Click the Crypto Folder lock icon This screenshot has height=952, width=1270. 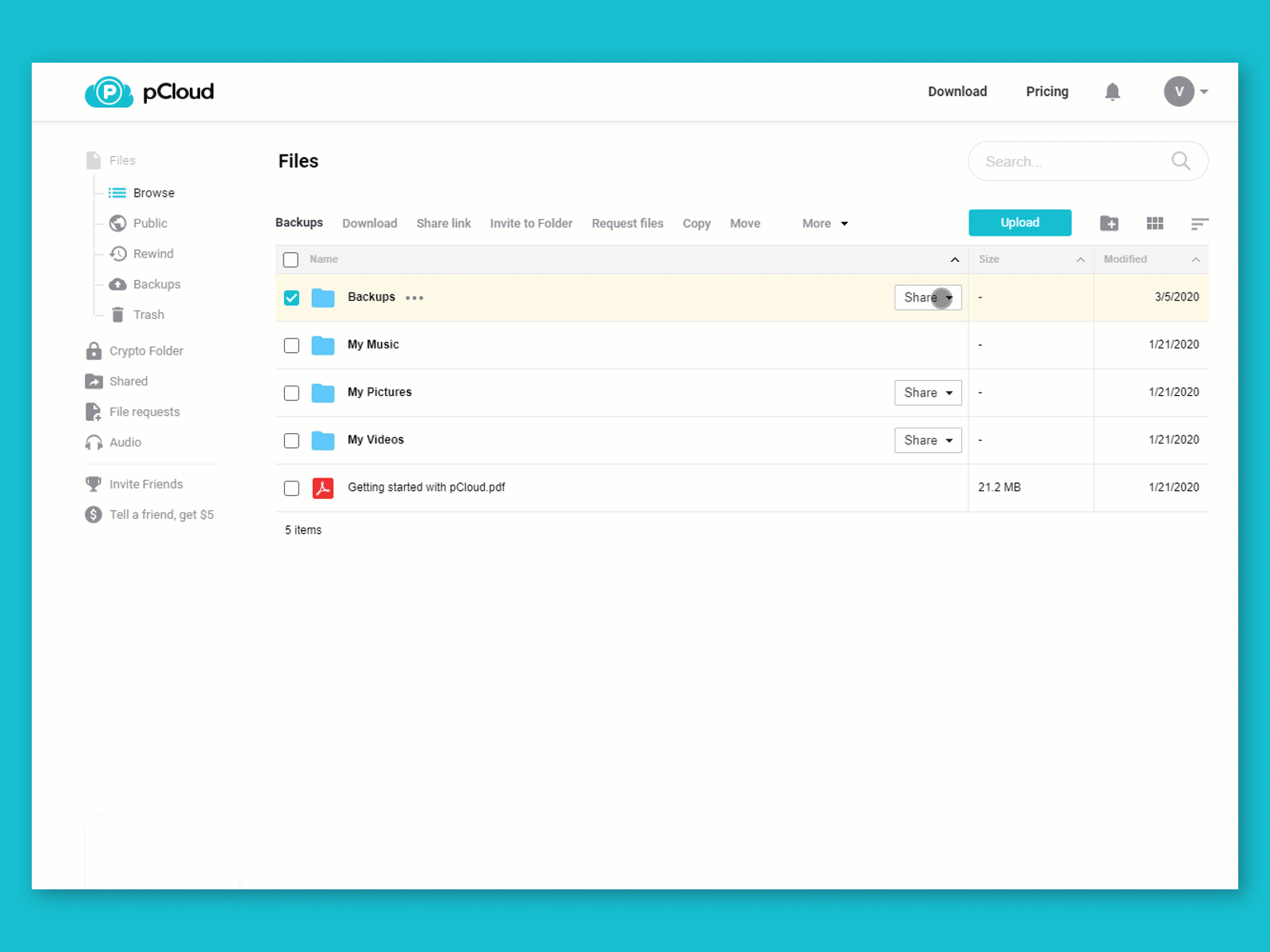coord(94,351)
